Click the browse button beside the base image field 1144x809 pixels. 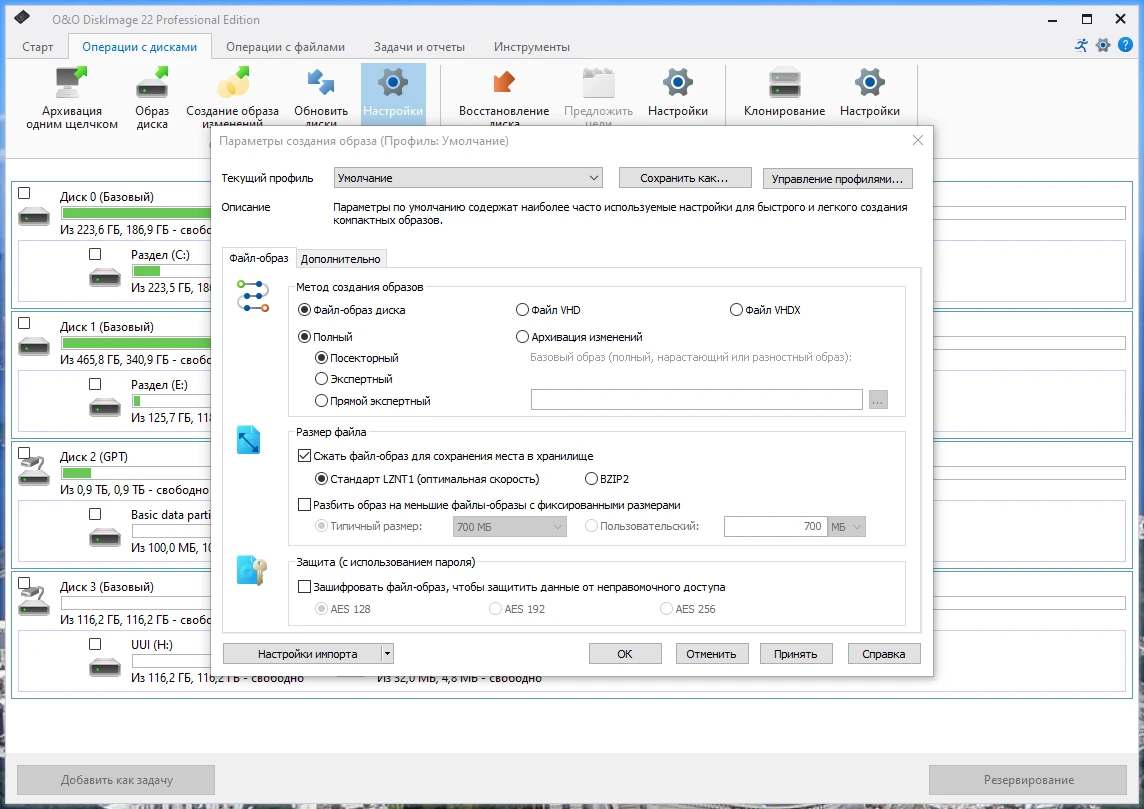coord(878,400)
